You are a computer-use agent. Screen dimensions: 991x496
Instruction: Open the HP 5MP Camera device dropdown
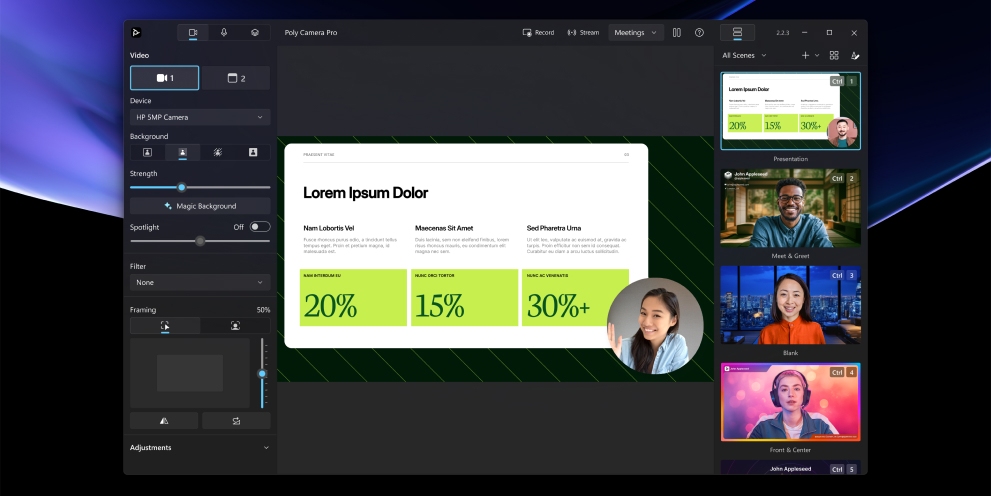click(x=200, y=117)
